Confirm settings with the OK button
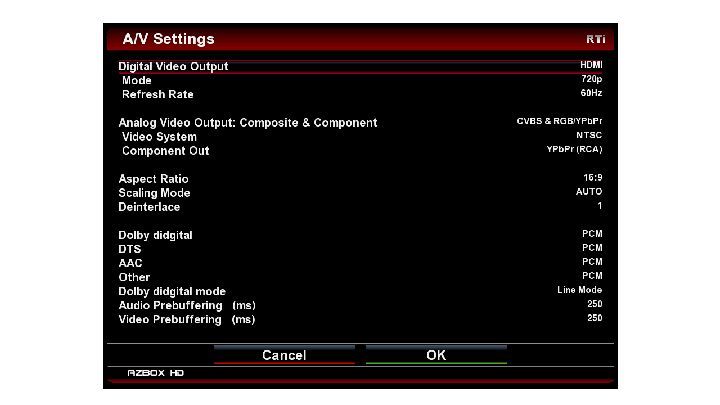 click(x=436, y=355)
